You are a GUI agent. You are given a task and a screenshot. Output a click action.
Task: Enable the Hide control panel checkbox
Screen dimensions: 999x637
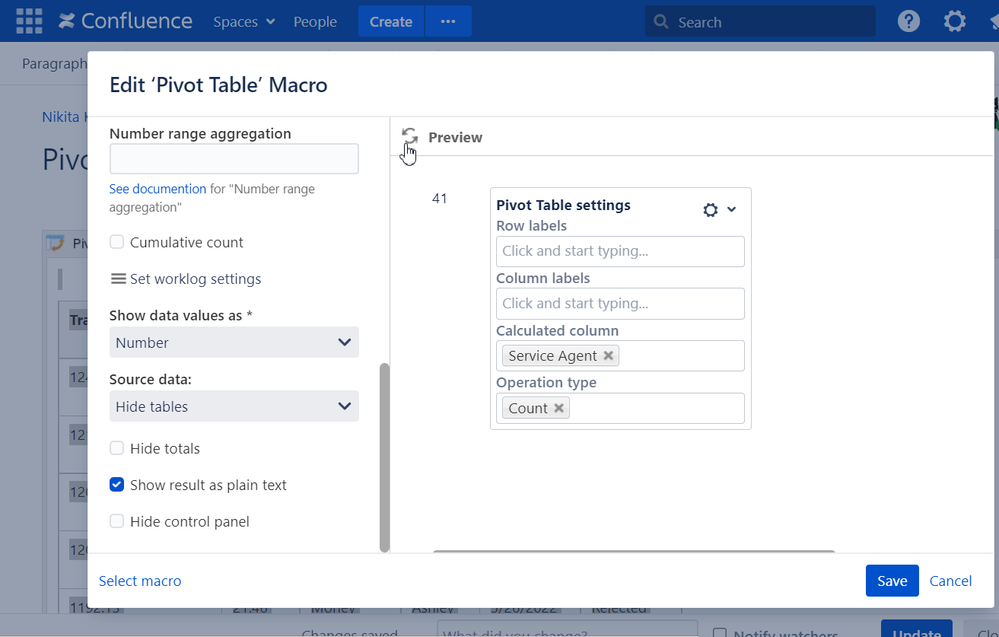tap(117, 521)
